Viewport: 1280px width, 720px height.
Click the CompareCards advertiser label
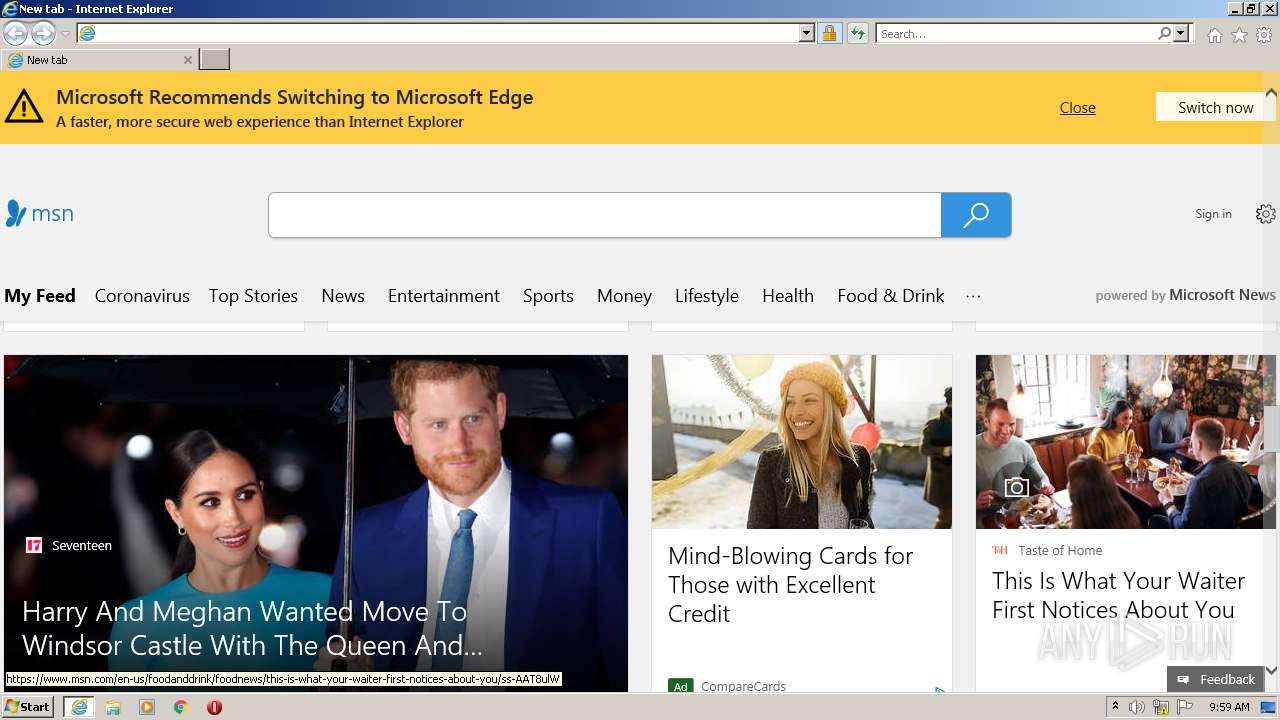(743, 686)
